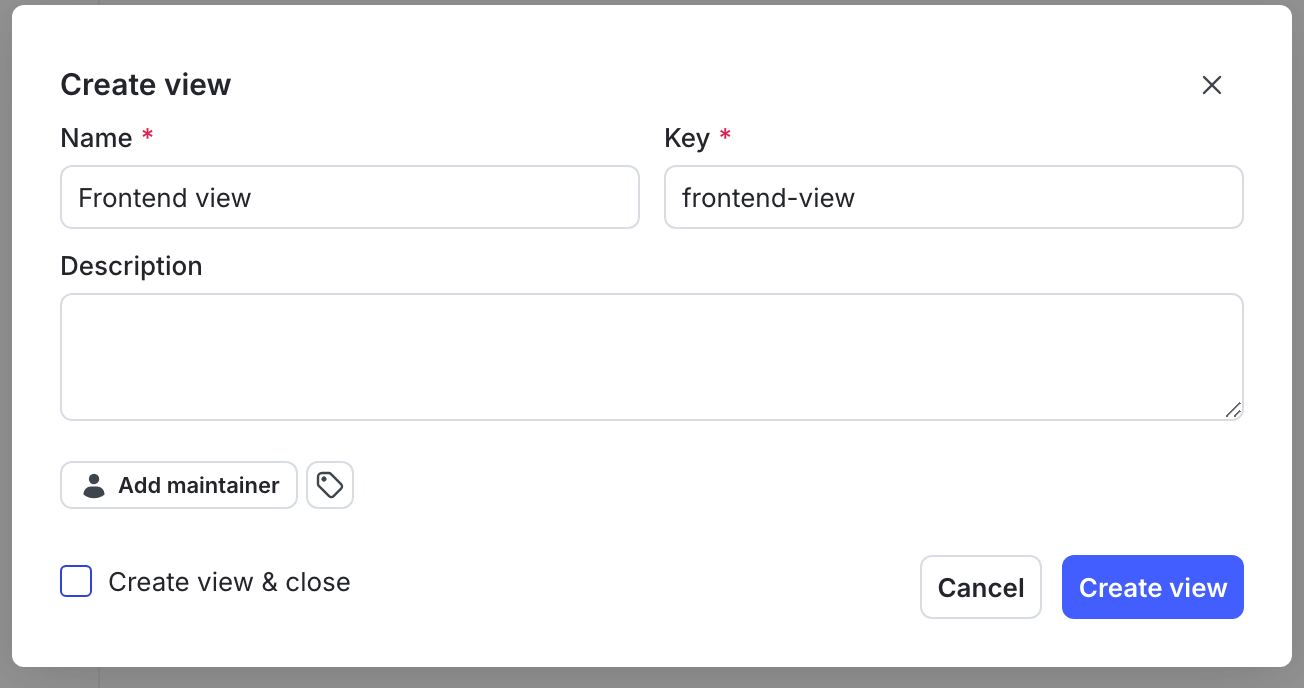Click Cancel to discard the new view
Screen dimensions: 1304x688
tap(981, 587)
